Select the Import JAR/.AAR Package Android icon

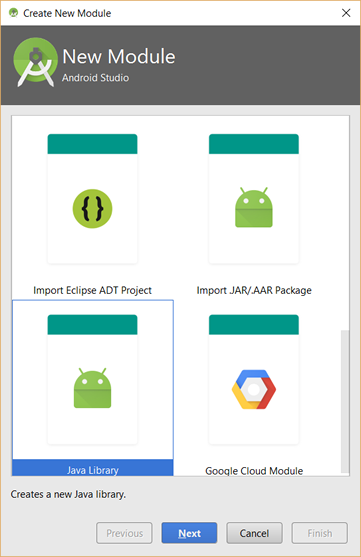click(254, 207)
